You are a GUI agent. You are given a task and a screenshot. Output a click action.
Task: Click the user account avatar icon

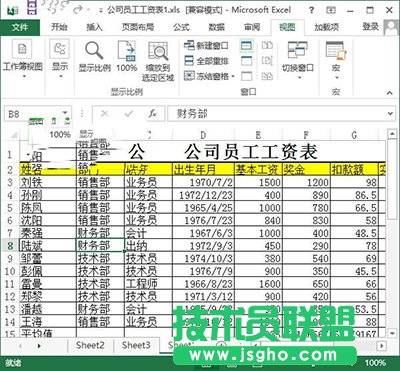[391, 27]
